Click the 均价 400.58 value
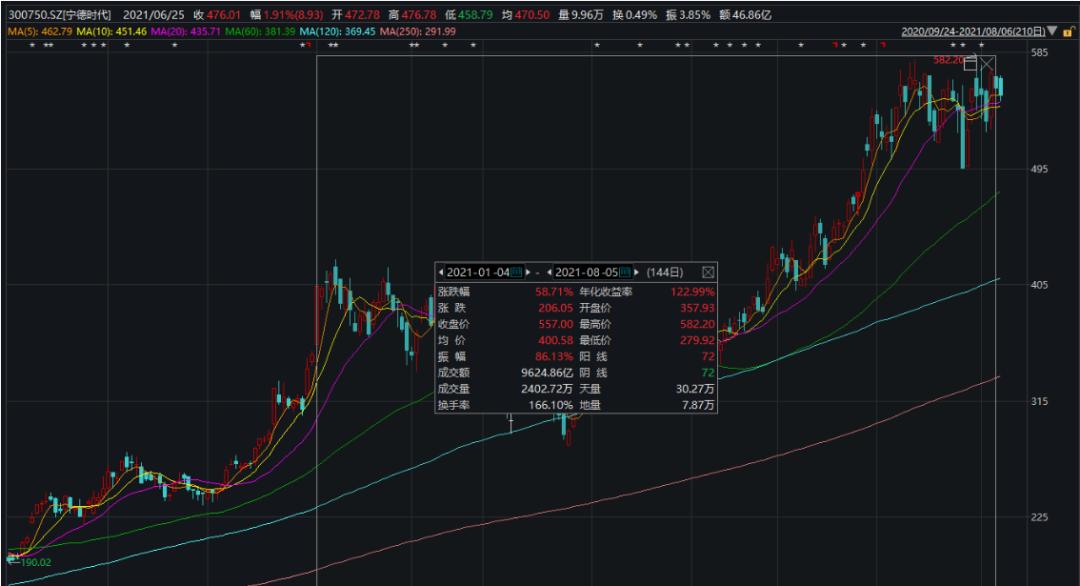This screenshot has width=1080, height=586. (x=555, y=340)
